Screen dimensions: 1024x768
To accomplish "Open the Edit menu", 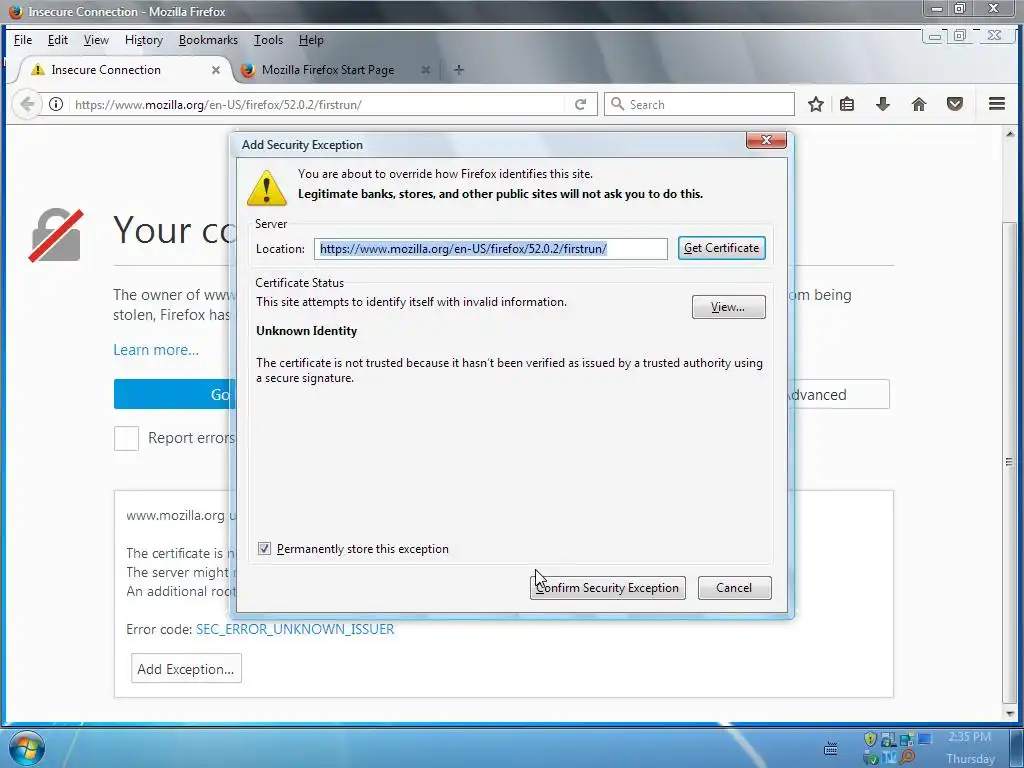I will coord(57,40).
